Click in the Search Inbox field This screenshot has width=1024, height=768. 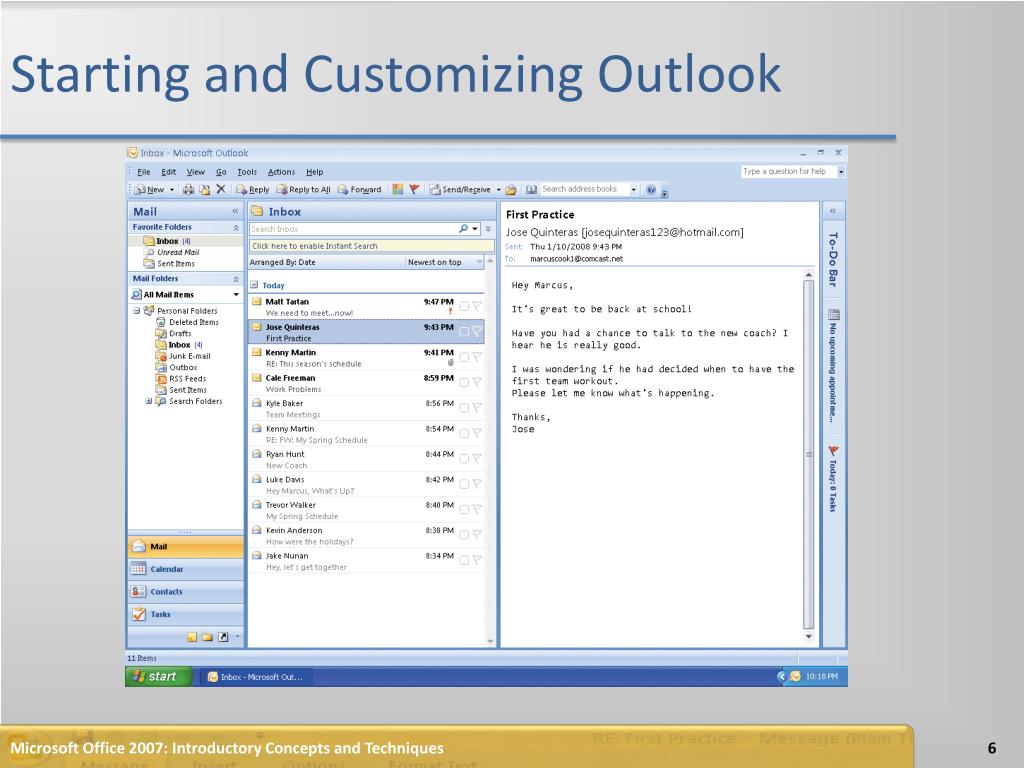pos(353,229)
